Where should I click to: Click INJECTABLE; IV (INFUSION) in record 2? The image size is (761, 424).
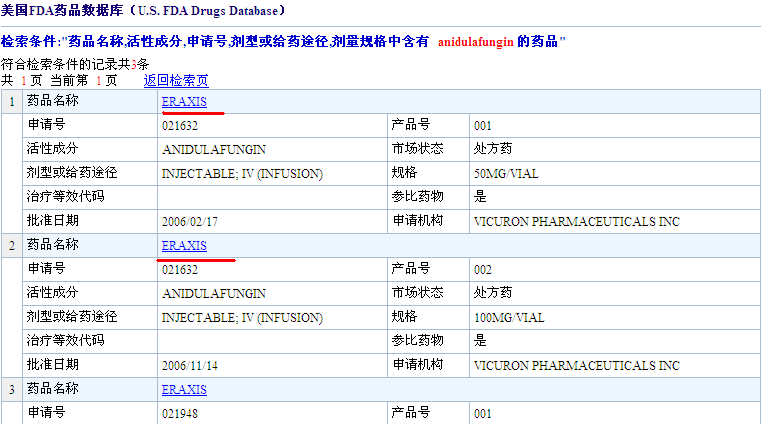tap(242, 318)
